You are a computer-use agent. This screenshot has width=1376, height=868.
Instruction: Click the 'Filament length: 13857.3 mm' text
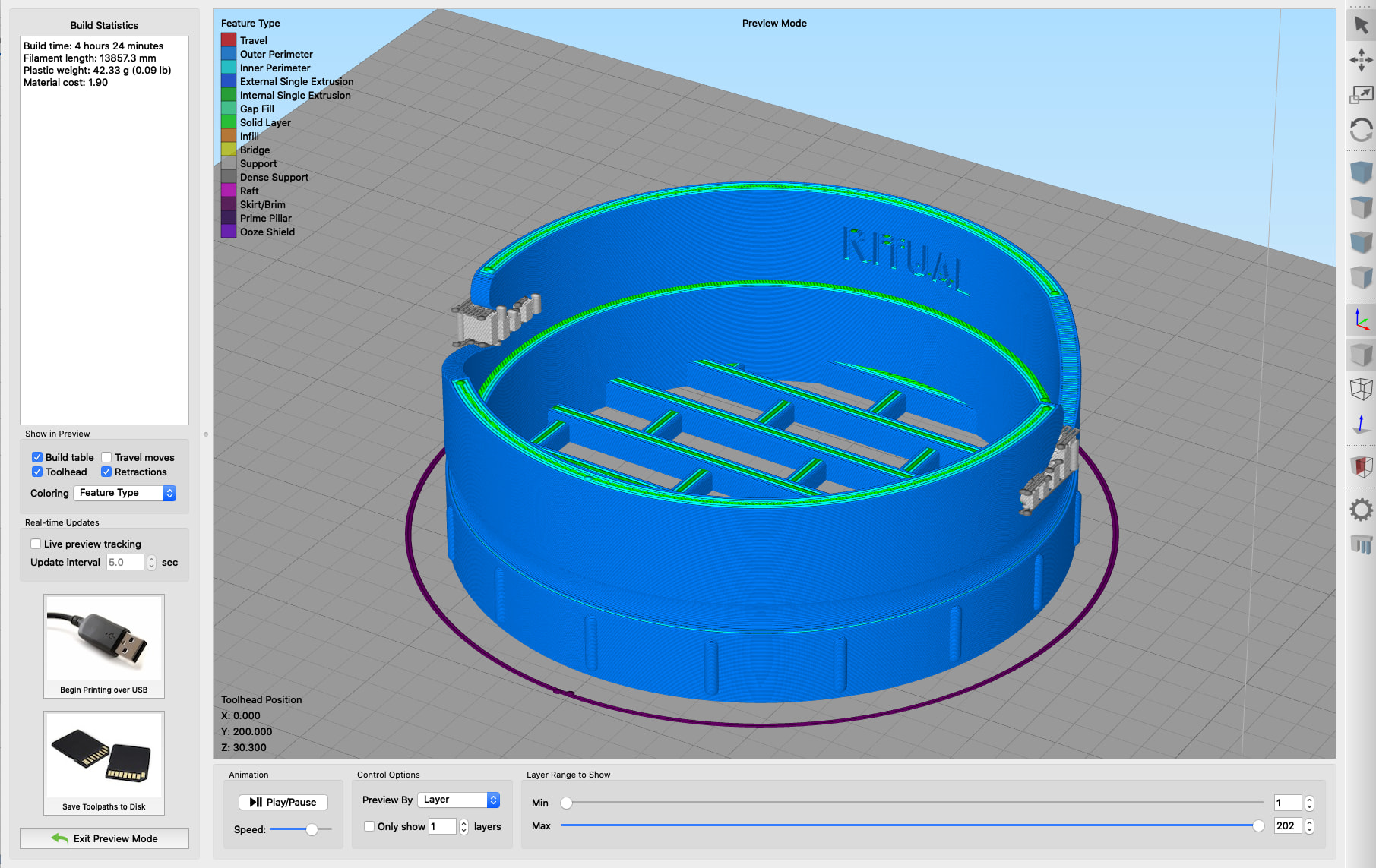coord(90,58)
